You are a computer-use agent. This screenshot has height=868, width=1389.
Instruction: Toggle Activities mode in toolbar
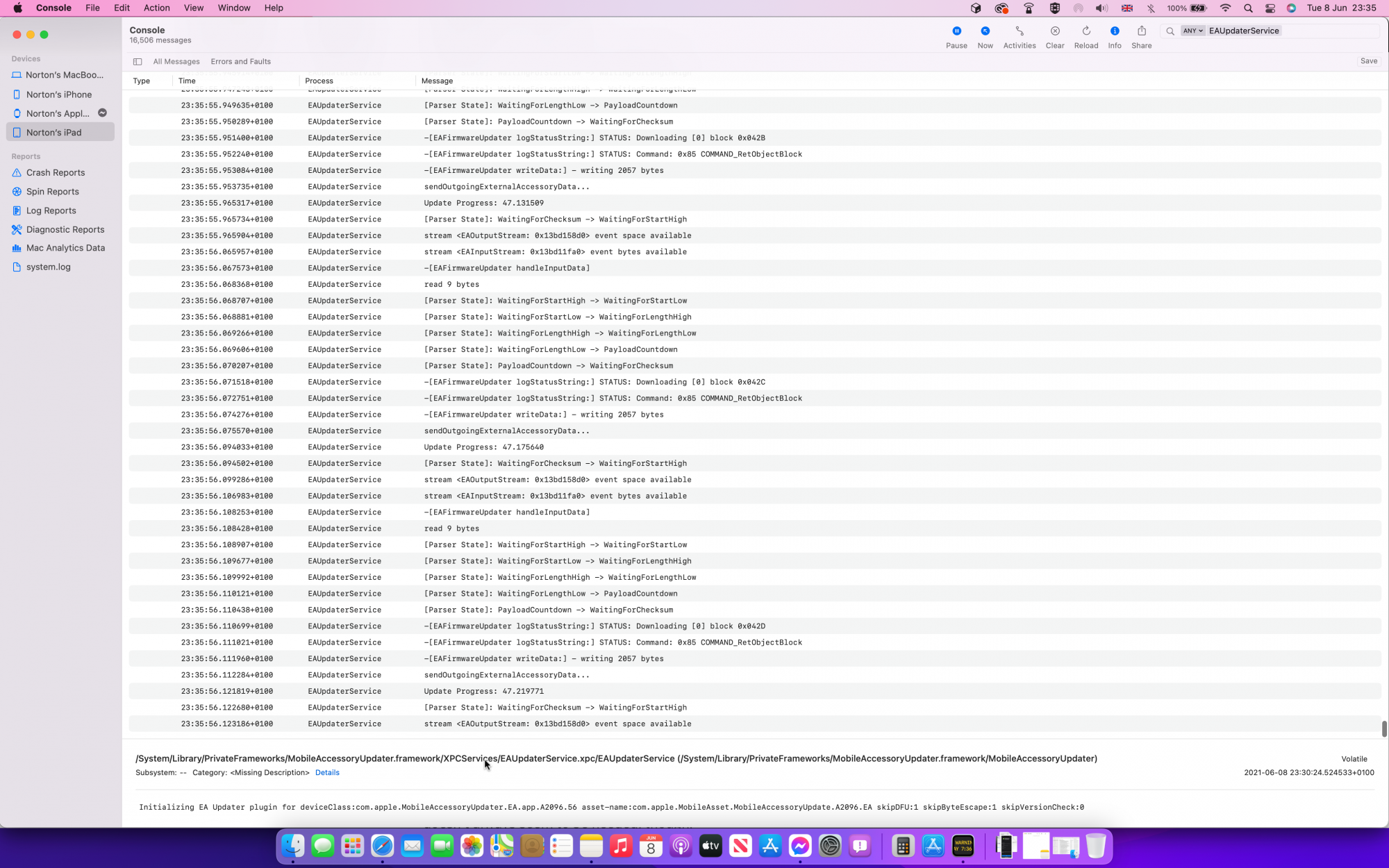(1019, 31)
